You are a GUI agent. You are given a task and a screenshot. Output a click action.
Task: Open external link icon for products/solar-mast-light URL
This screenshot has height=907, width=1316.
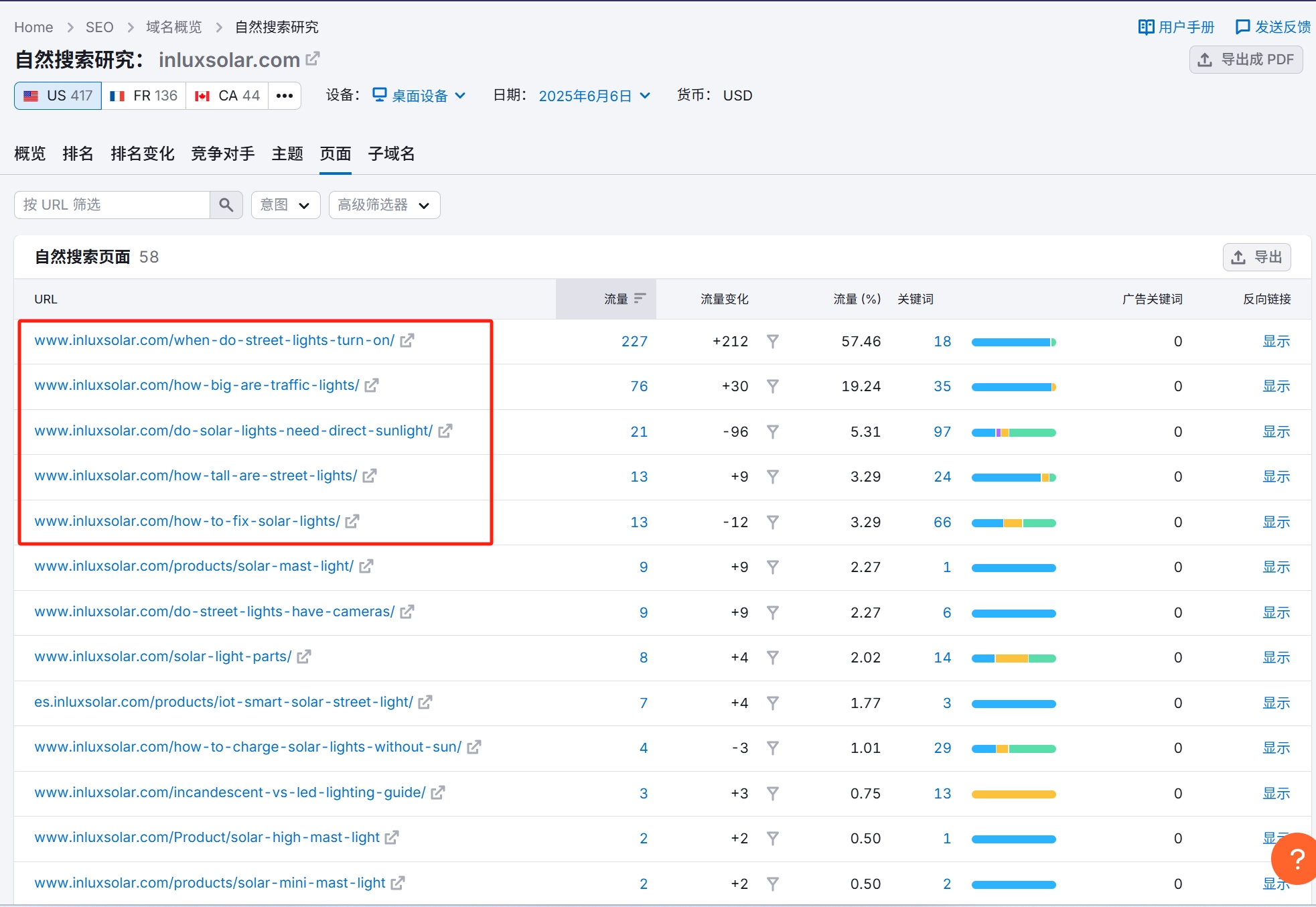point(366,567)
